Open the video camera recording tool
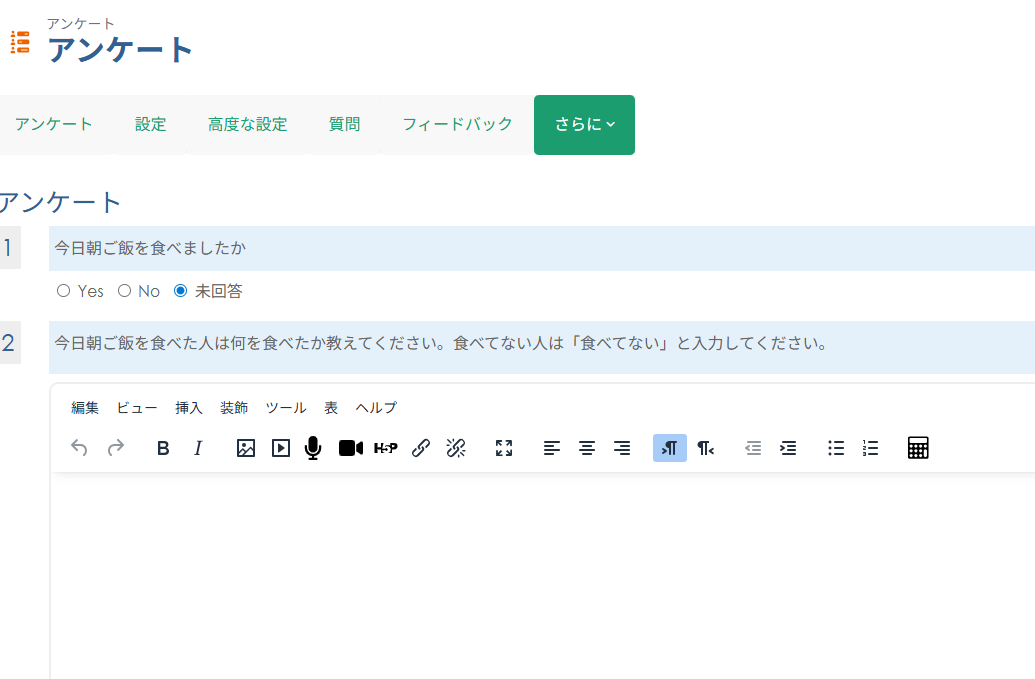1035x679 pixels. [349, 448]
